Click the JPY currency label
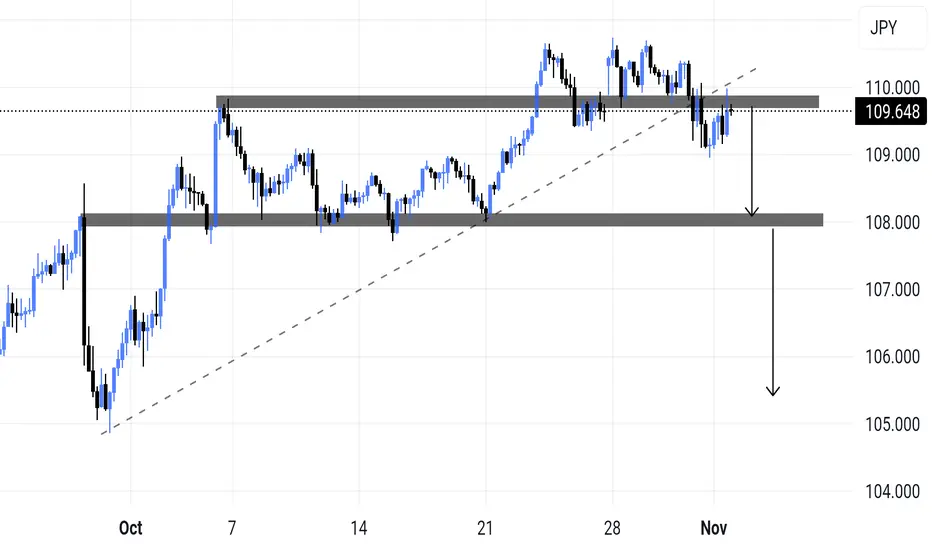The width and height of the screenshot is (932, 550). click(x=883, y=27)
